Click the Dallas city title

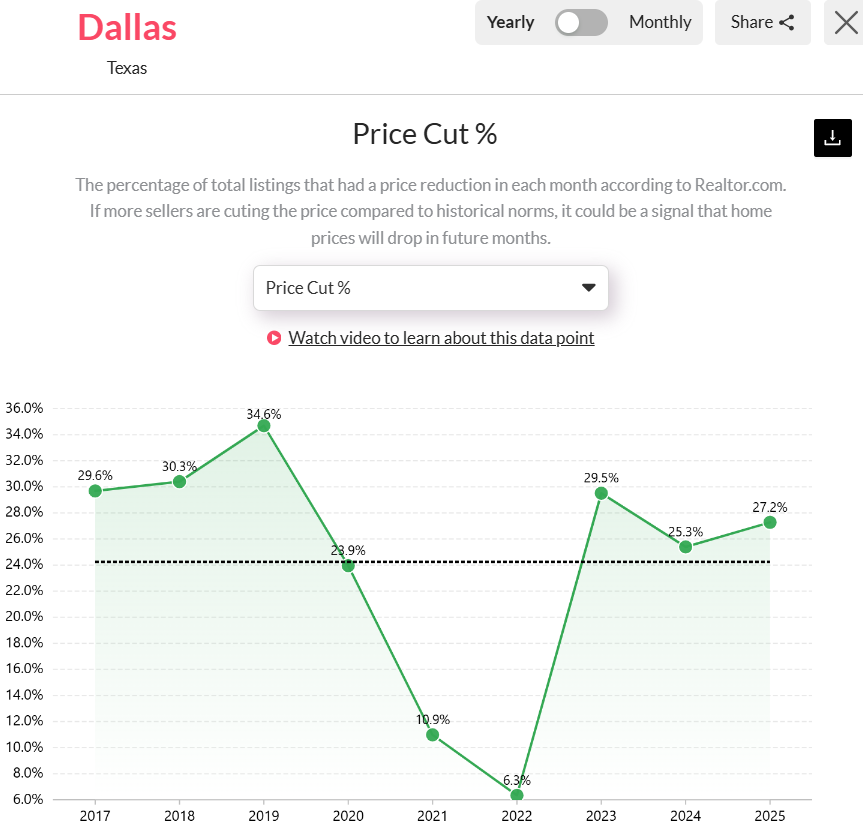coord(127,28)
